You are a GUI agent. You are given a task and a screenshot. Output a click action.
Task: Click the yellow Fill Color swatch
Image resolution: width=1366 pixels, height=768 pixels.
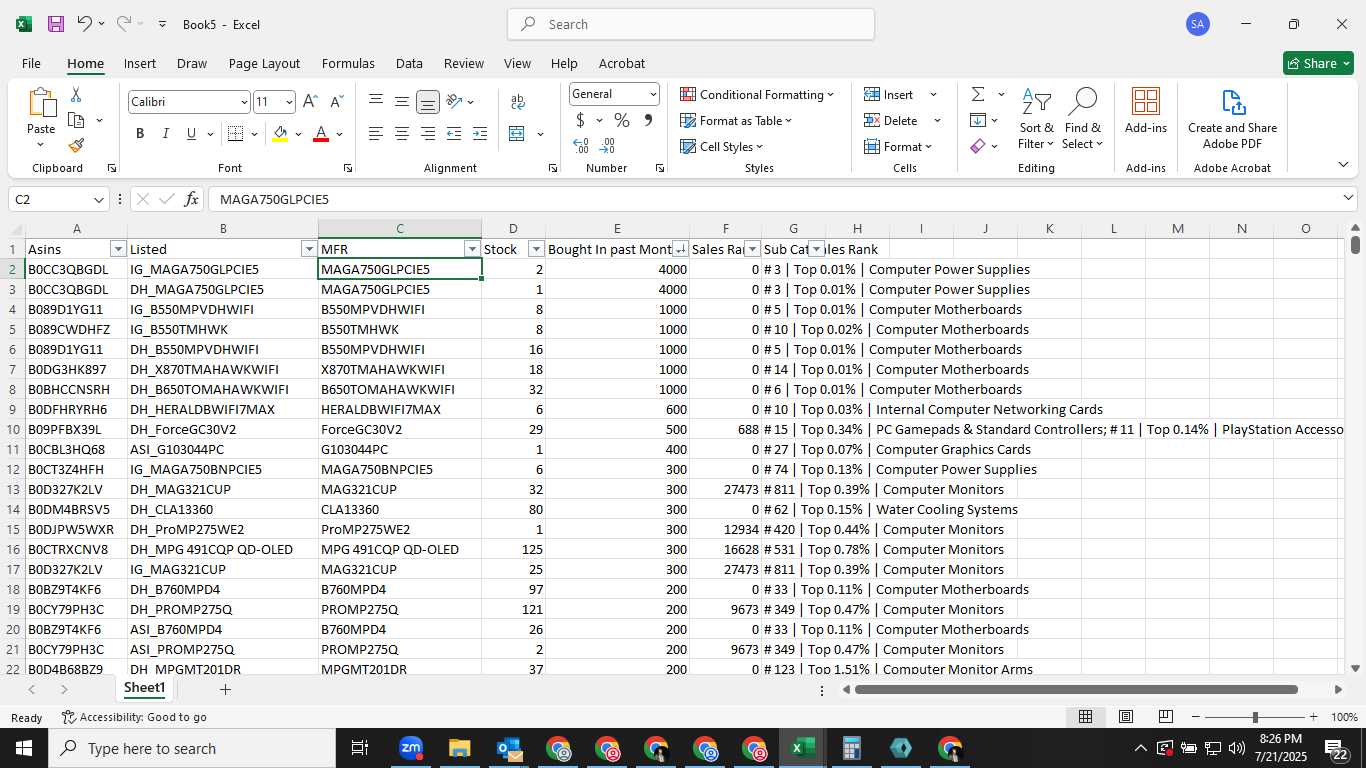pyautogui.click(x=280, y=134)
